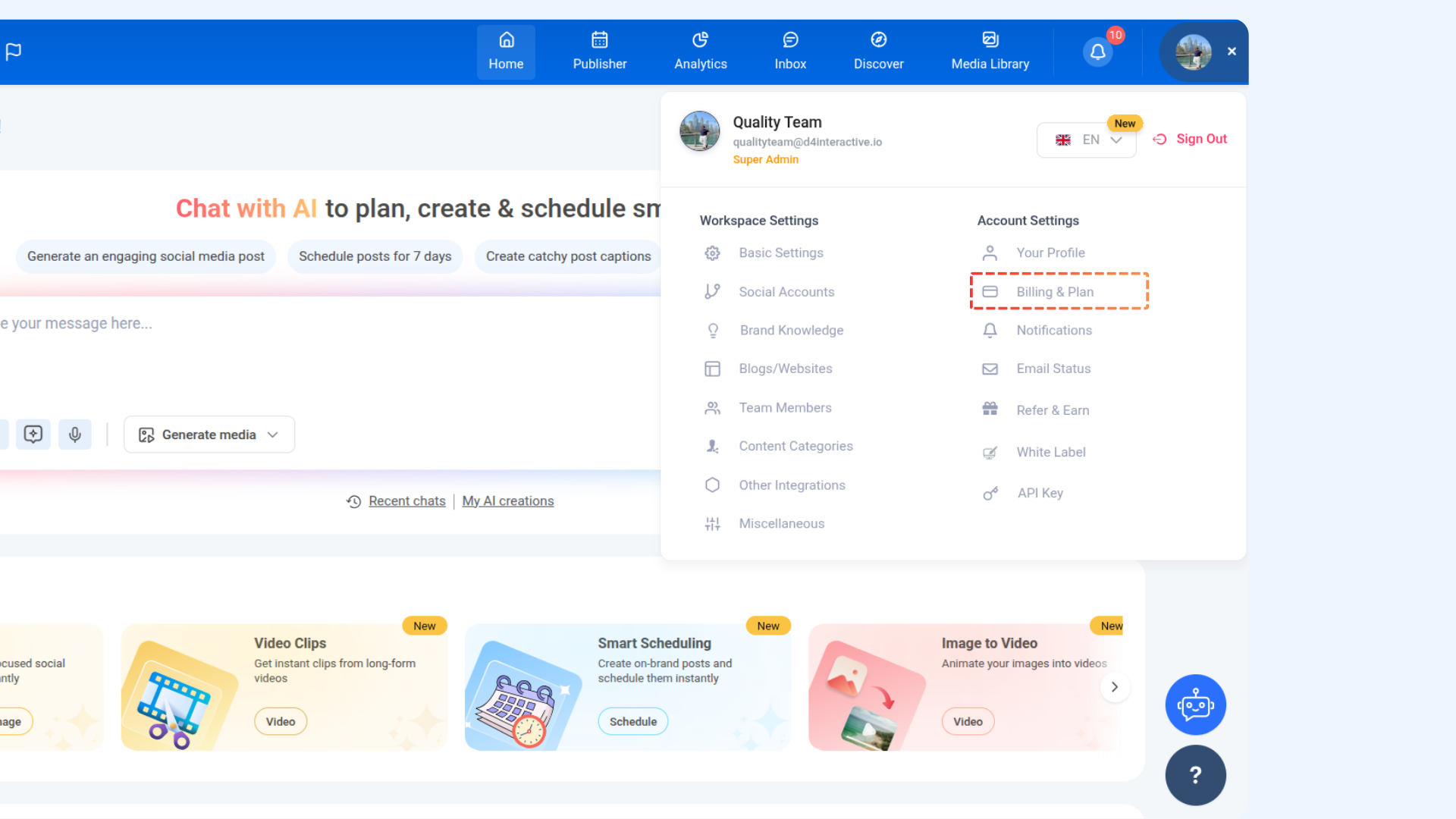Image resolution: width=1456 pixels, height=819 pixels.
Task: Open API Key settings
Action: click(1040, 494)
